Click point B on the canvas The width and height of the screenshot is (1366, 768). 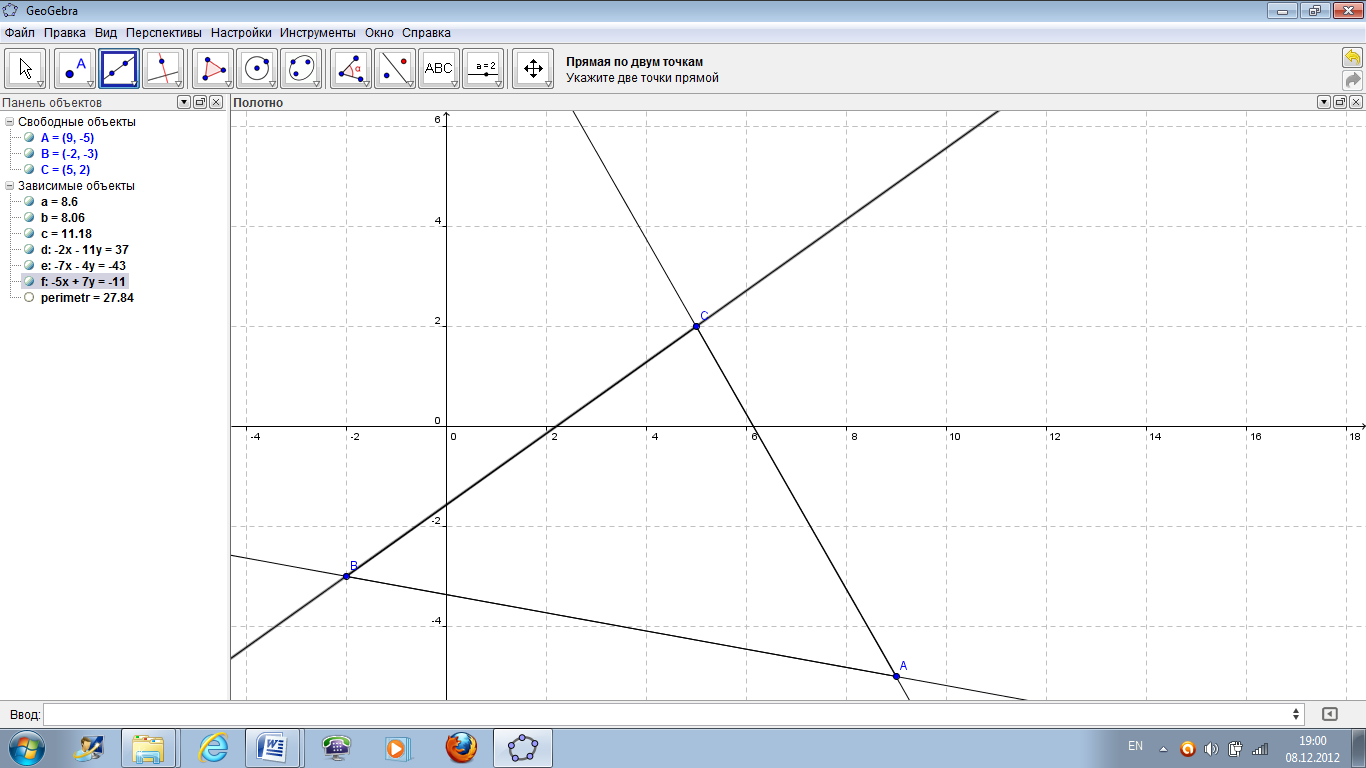(347, 576)
